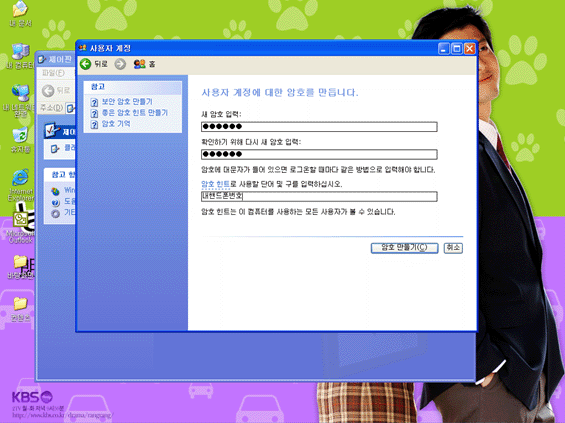Open 좋은 암호 힌트 만들기 help topic
This screenshot has width=565, height=423.
click(x=135, y=113)
